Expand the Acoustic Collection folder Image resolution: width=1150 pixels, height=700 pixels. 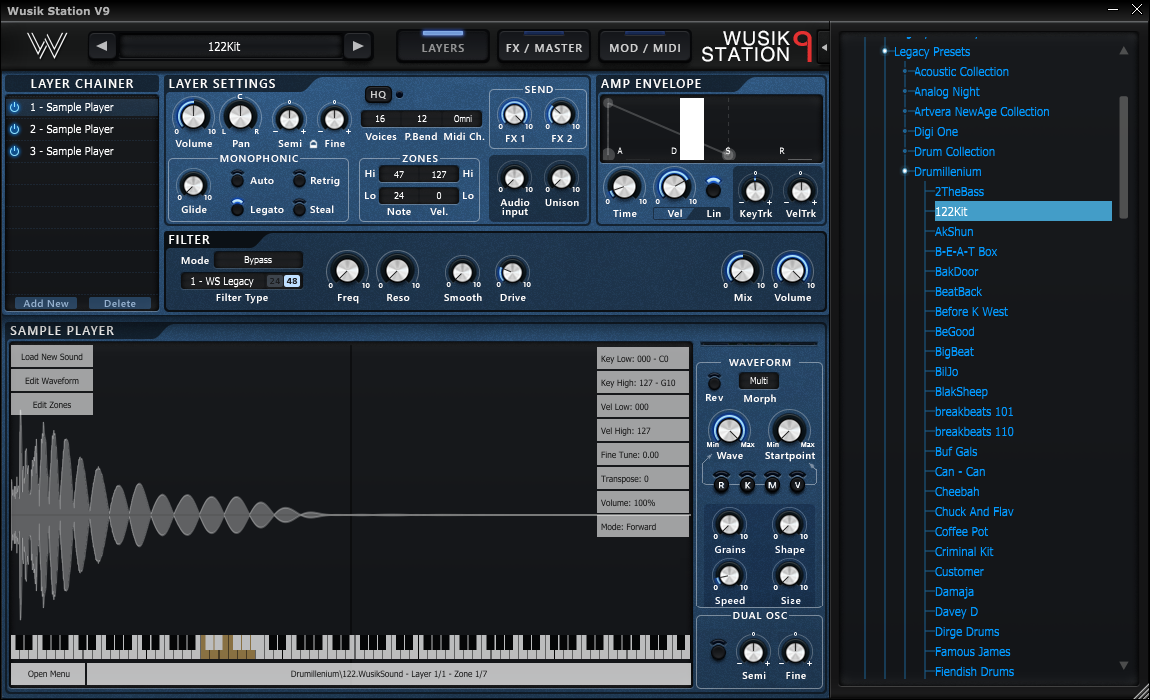pos(905,72)
